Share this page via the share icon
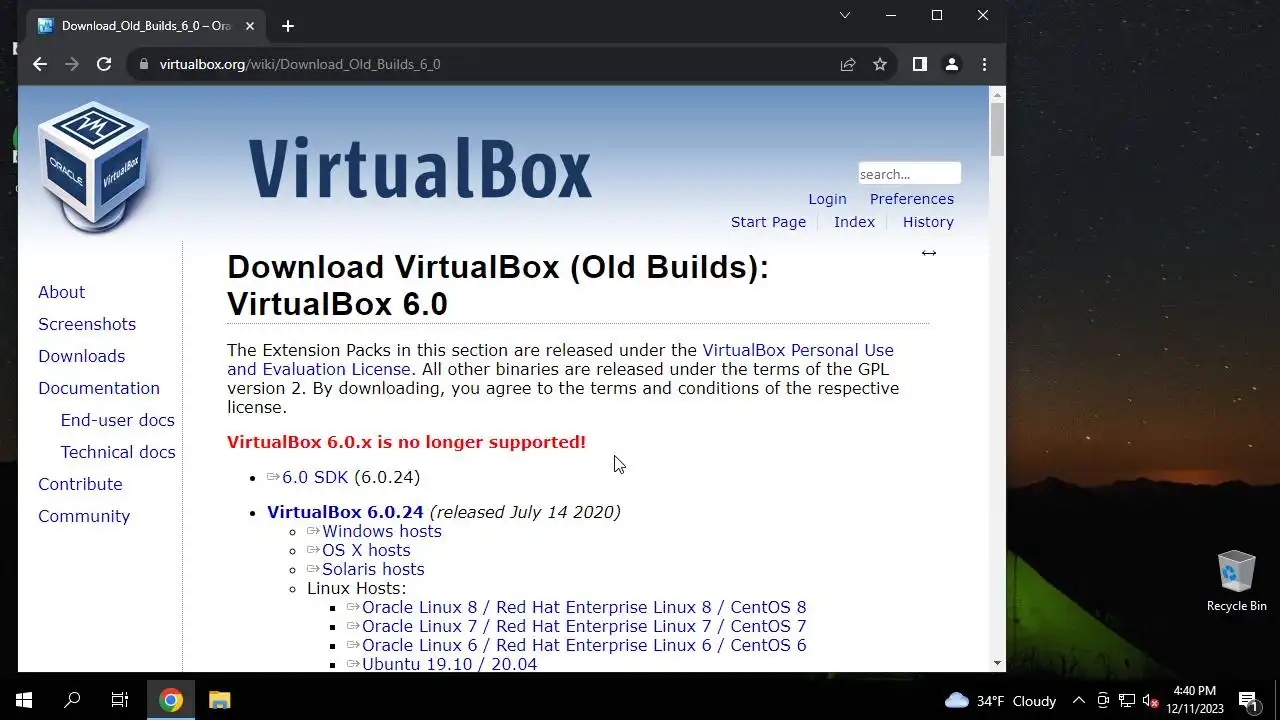The width and height of the screenshot is (1280, 720). coord(848,64)
